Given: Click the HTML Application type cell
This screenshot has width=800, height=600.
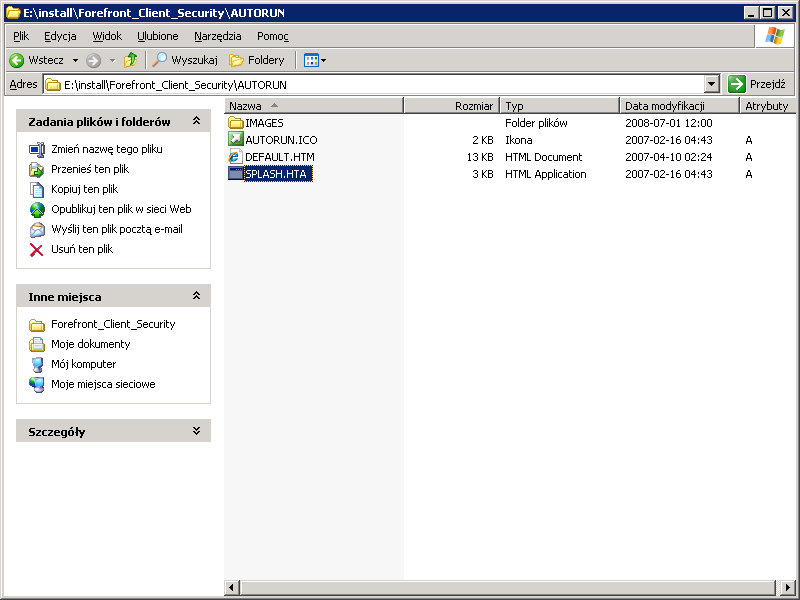Looking at the screenshot, I should [x=545, y=174].
